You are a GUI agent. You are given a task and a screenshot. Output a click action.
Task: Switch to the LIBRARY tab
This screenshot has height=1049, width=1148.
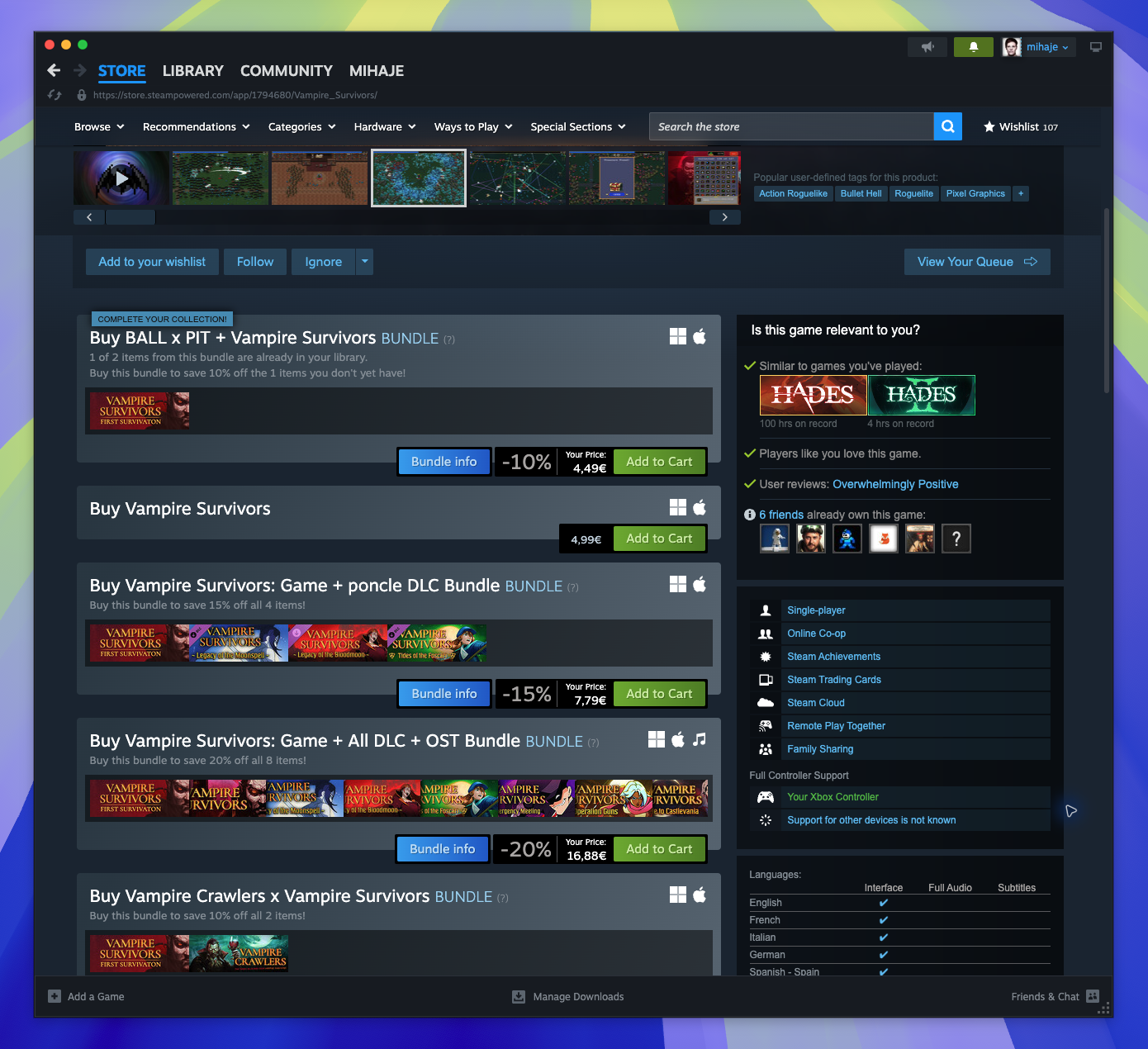pyautogui.click(x=193, y=71)
